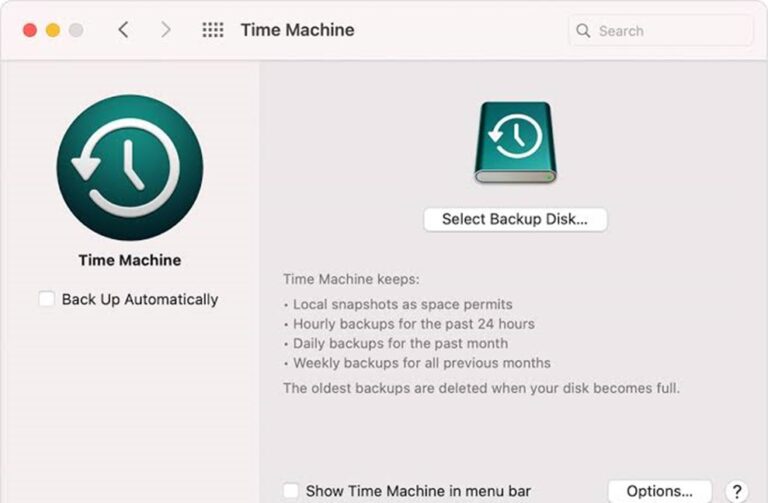Click the green backup disk drive icon
The height and width of the screenshot is (503, 768).
click(x=515, y=143)
